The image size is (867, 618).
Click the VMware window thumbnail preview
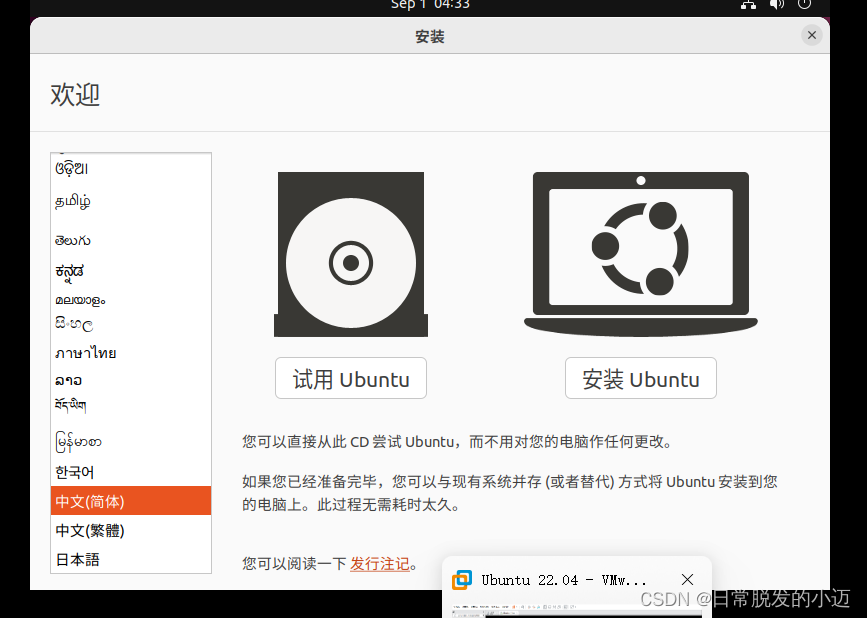click(577, 611)
